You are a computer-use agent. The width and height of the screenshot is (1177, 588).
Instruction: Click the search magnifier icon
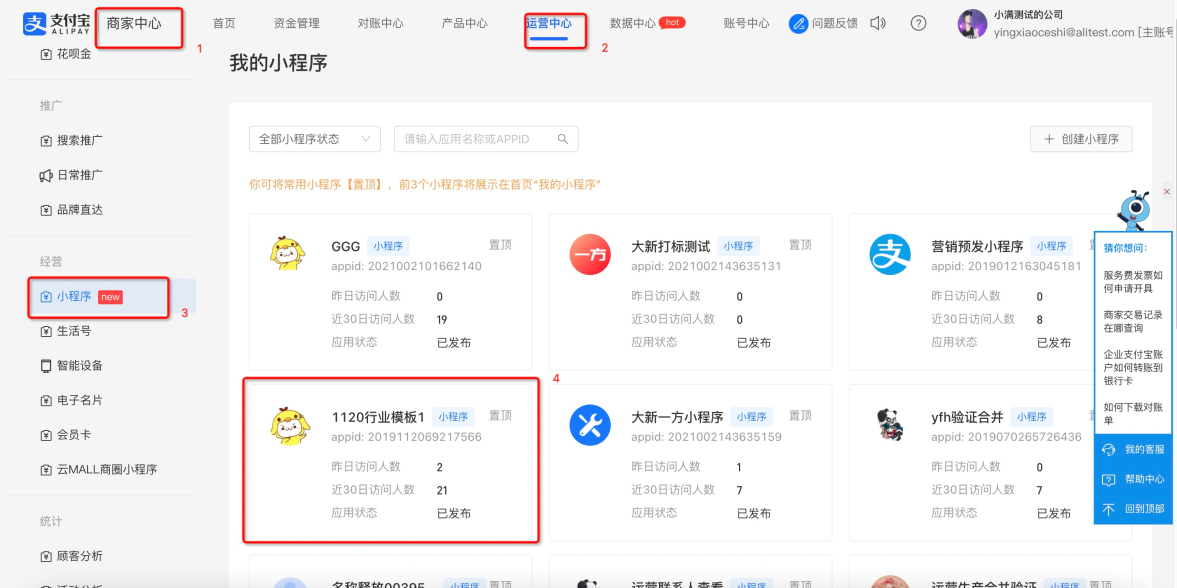coord(562,139)
